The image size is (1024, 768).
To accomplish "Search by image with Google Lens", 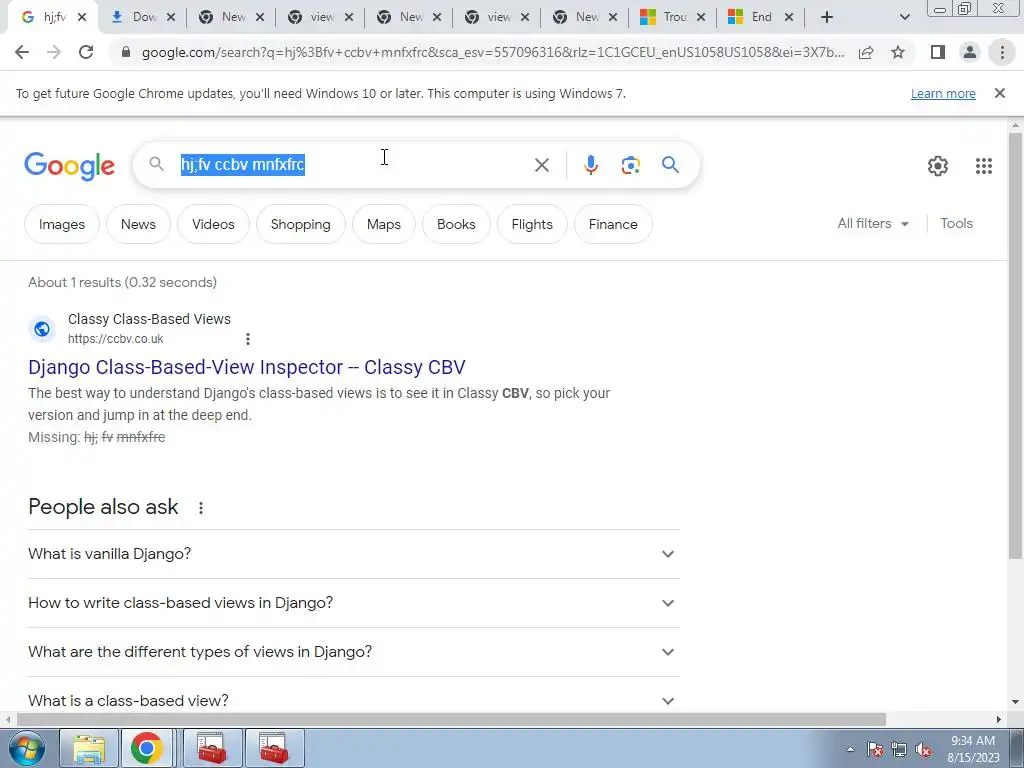I will 630,165.
